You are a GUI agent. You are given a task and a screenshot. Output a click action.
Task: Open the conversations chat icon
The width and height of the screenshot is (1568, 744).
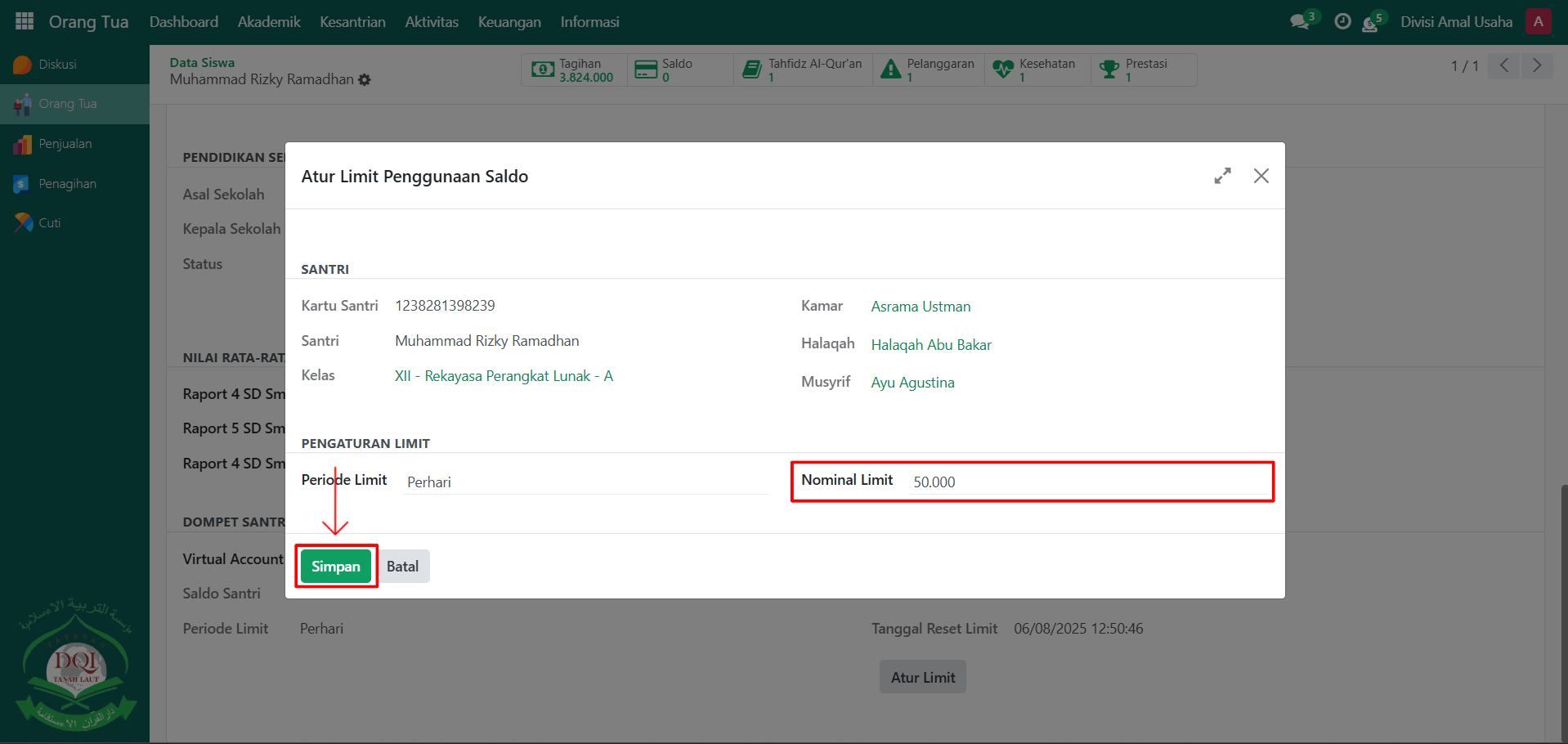(x=1299, y=22)
